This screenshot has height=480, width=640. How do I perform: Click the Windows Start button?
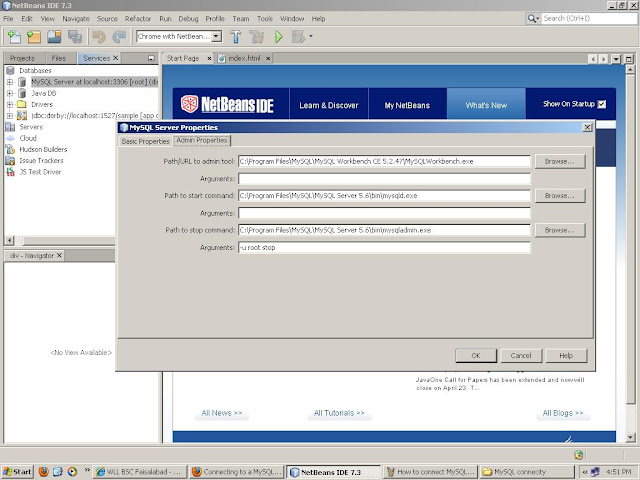pos(18,472)
